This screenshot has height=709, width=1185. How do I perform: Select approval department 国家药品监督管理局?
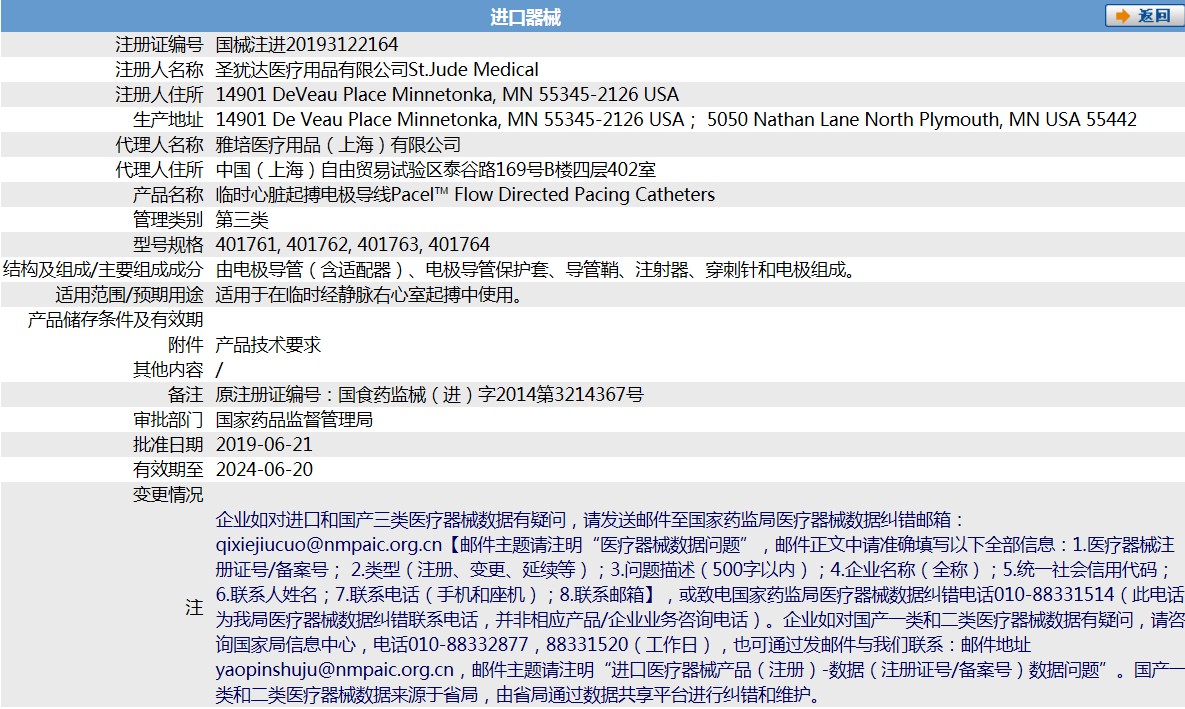294,419
